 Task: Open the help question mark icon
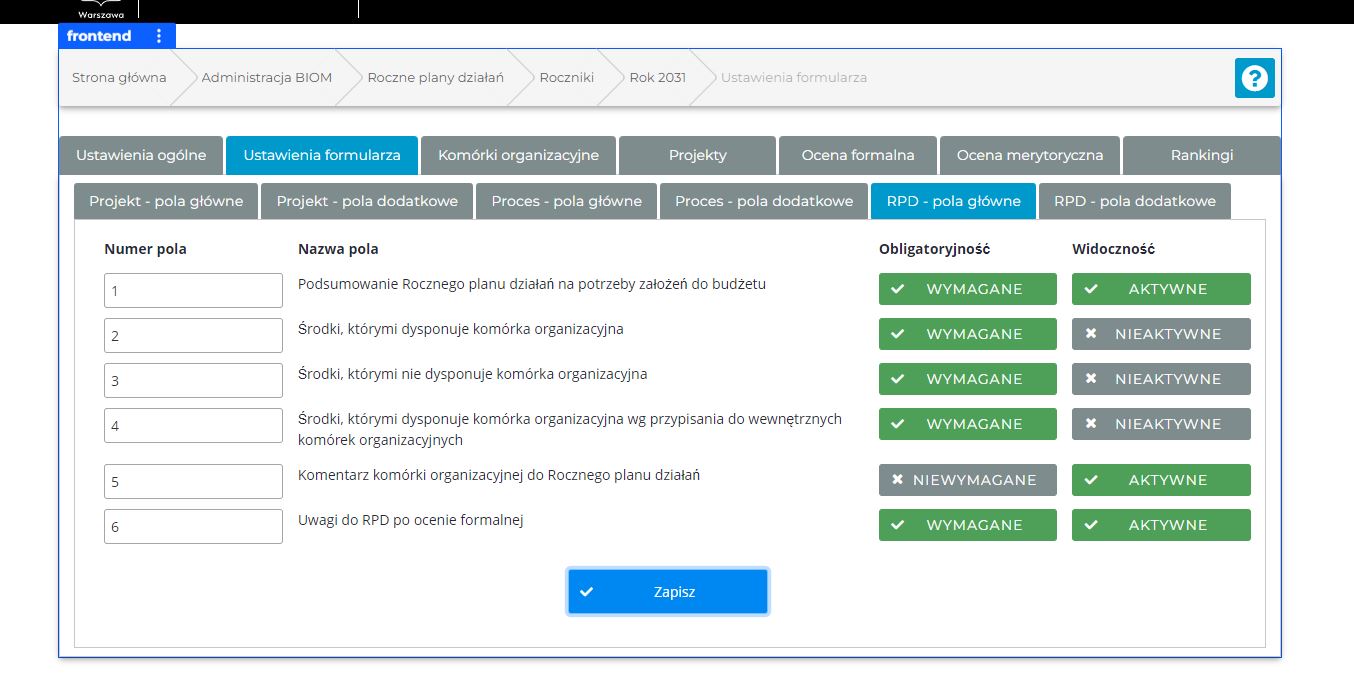tap(1254, 78)
